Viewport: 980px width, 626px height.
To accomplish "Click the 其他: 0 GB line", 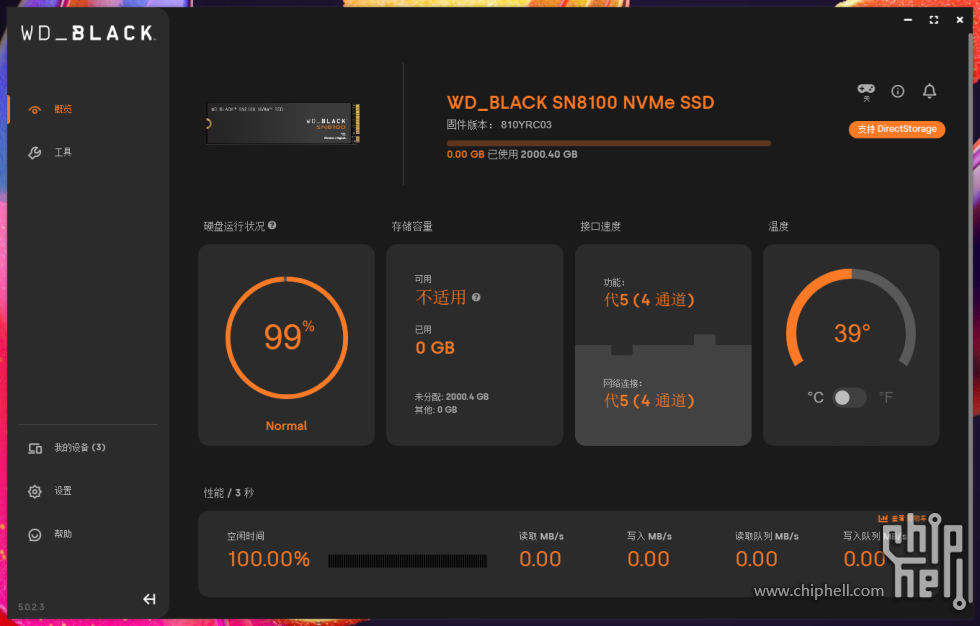I will 436,410.
